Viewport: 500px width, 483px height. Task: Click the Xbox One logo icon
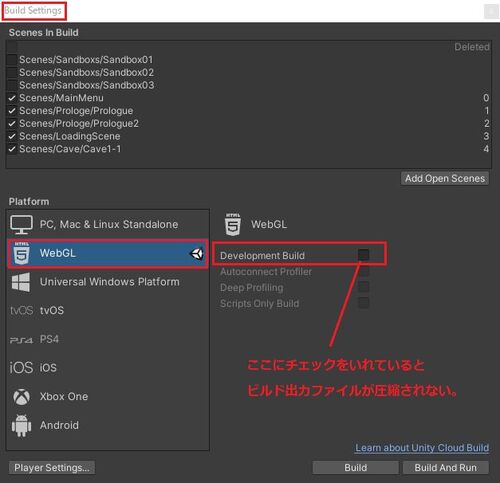pos(21,397)
